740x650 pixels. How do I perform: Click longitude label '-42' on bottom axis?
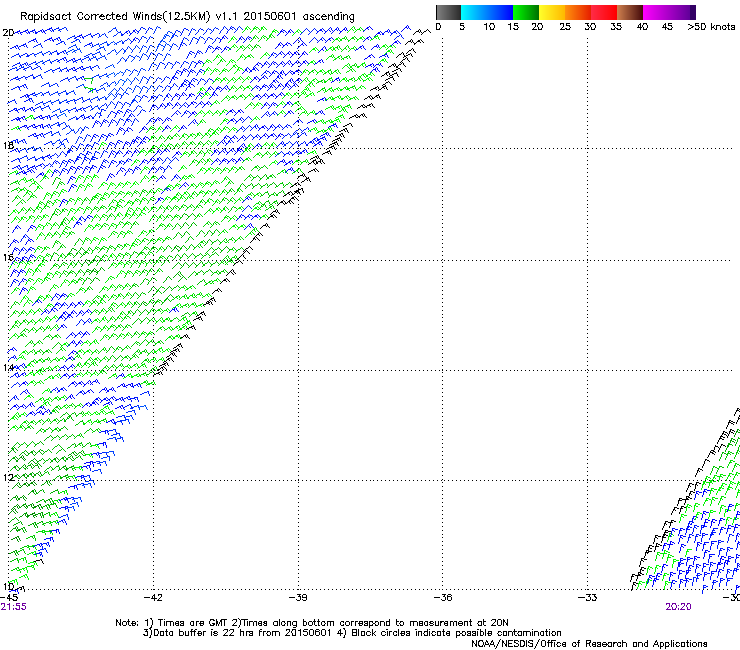pyautogui.click(x=153, y=598)
